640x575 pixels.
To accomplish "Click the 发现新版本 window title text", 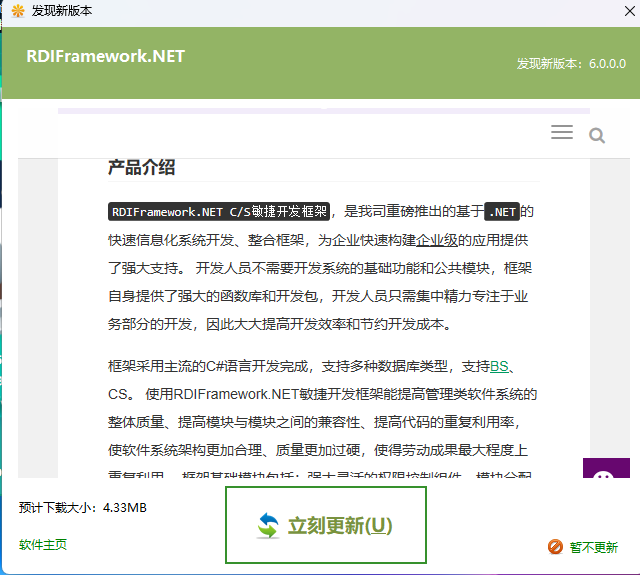I will pyautogui.click(x=62, y=11).
